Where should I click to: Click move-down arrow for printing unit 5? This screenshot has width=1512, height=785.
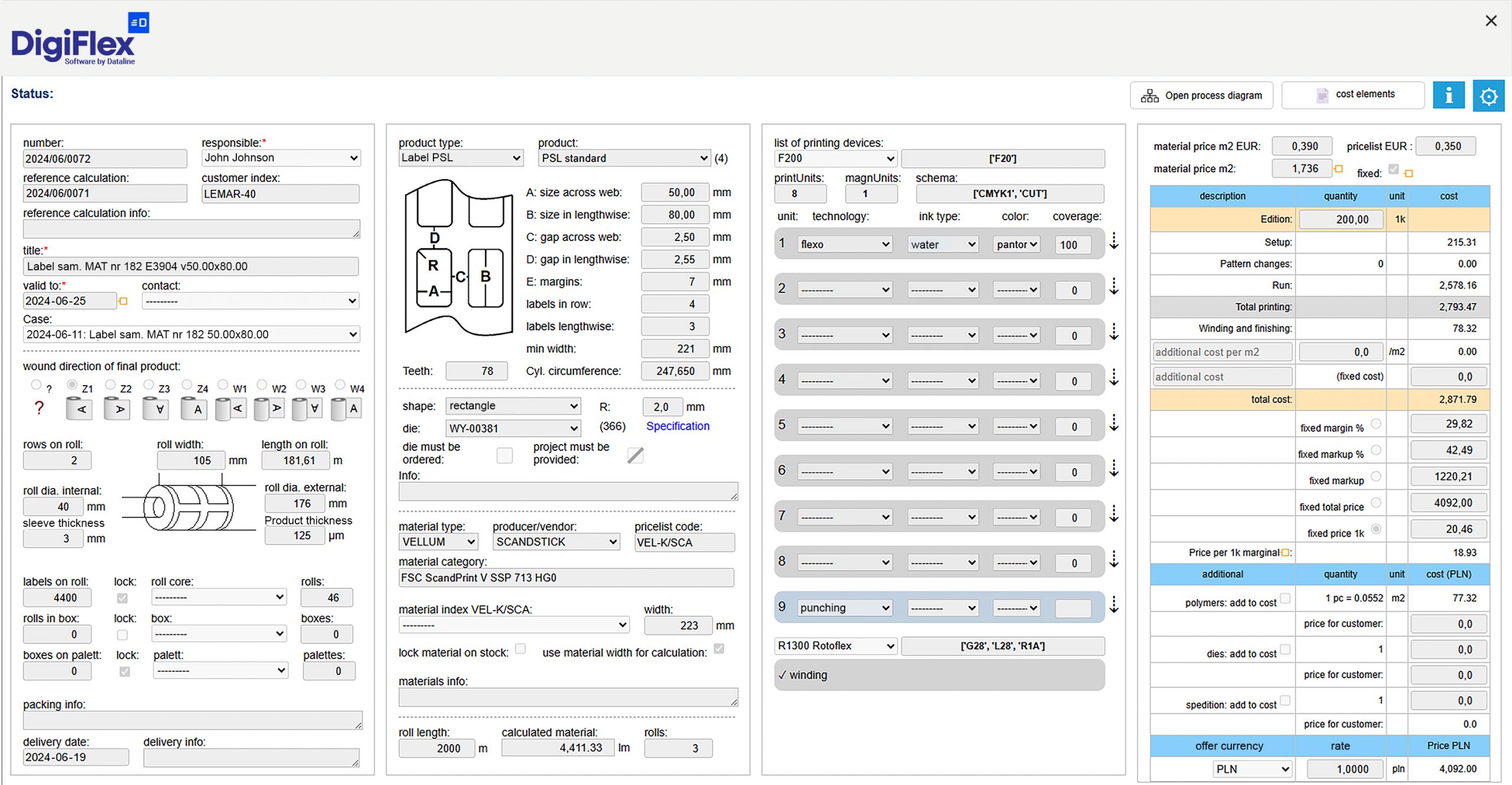click(x=1114, y=422)
